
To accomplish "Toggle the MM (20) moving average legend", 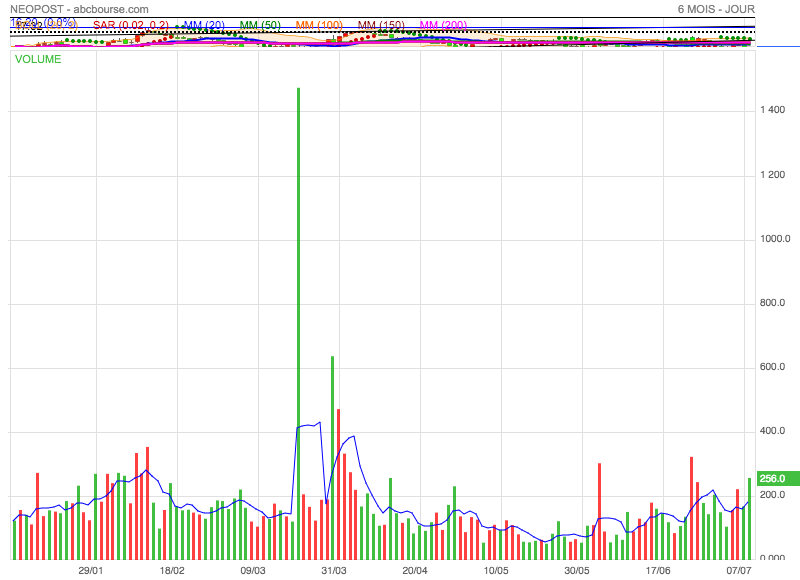I will [x=203, y=24].
